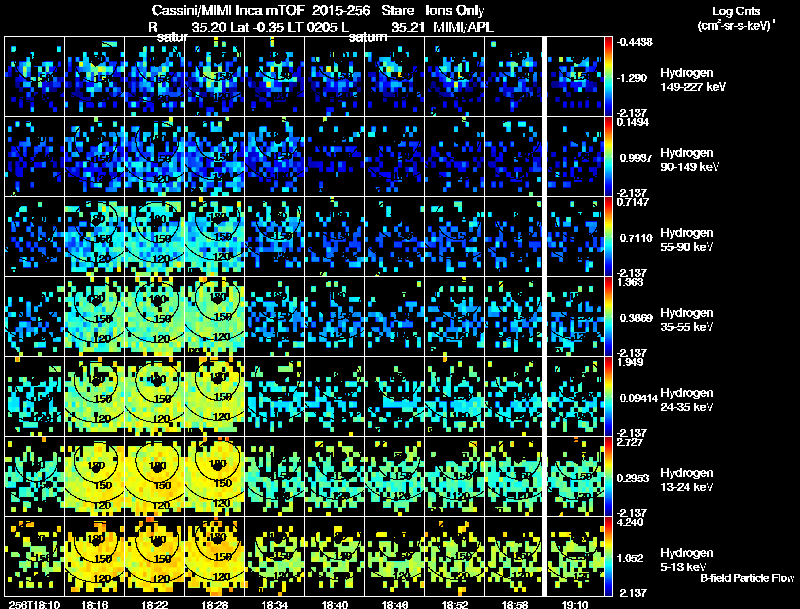Click the color bar beside Hydrogen 5-13 keV
Screen dimensions: 800x609
[608, 556]
